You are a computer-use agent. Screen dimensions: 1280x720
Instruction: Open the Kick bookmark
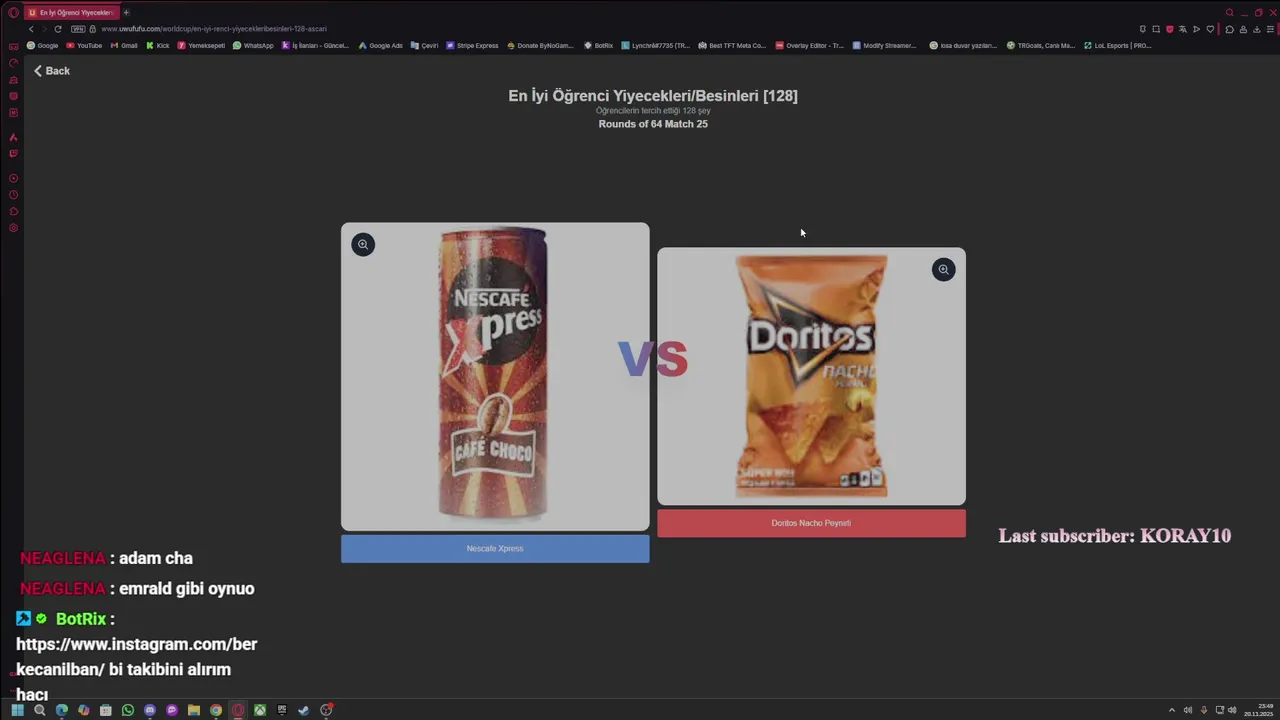click(x=158, y=46)
